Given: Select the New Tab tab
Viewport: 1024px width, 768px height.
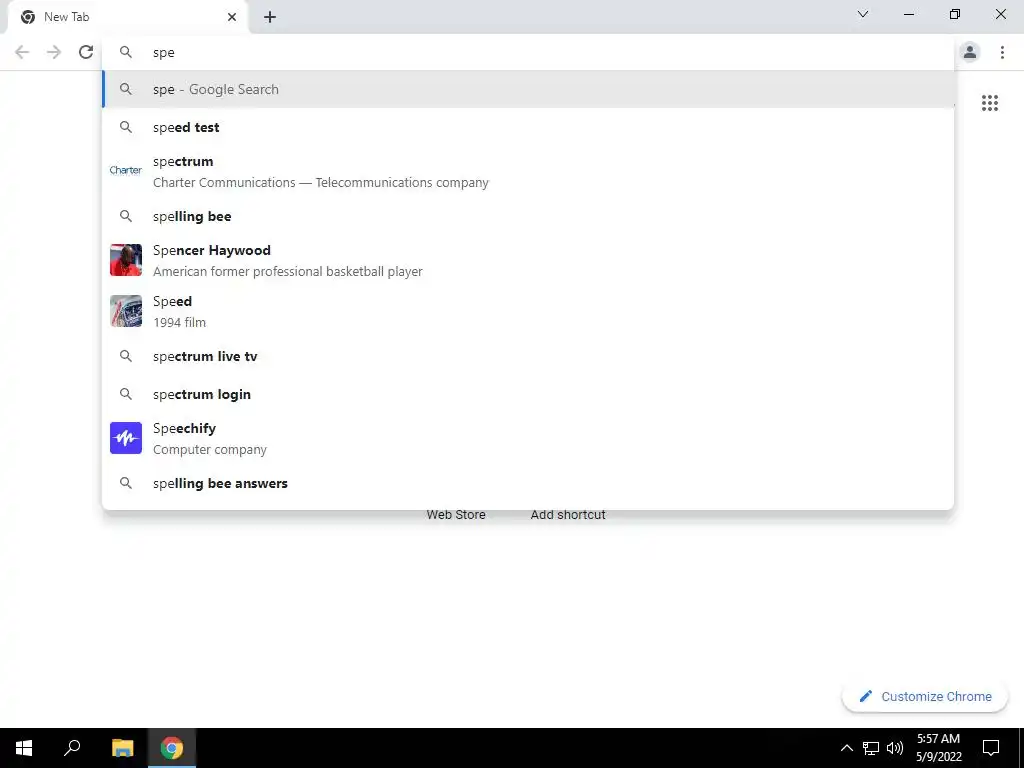Looking at the screenshot, I should (127, 17).
